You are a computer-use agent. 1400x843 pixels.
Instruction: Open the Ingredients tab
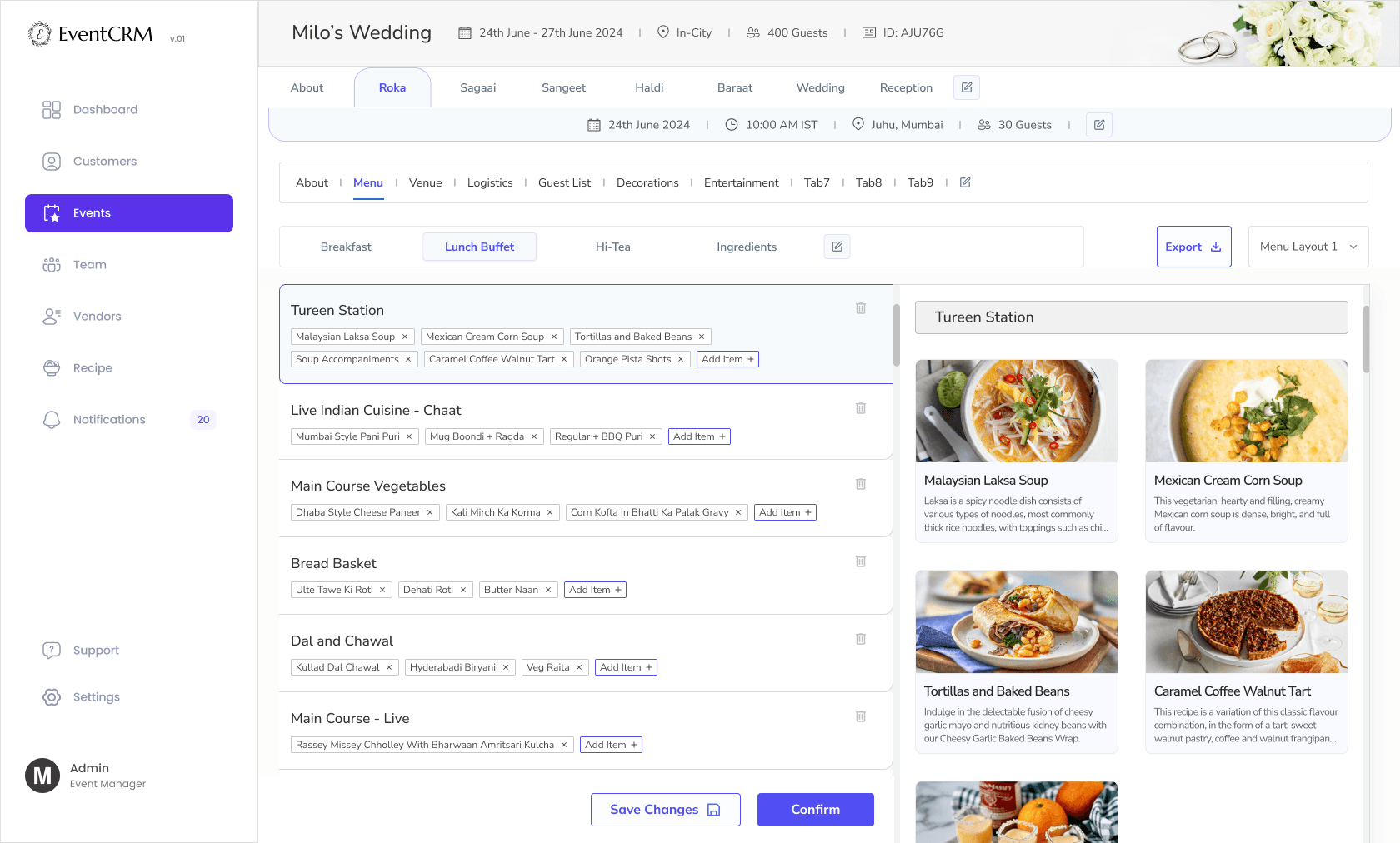747,247
